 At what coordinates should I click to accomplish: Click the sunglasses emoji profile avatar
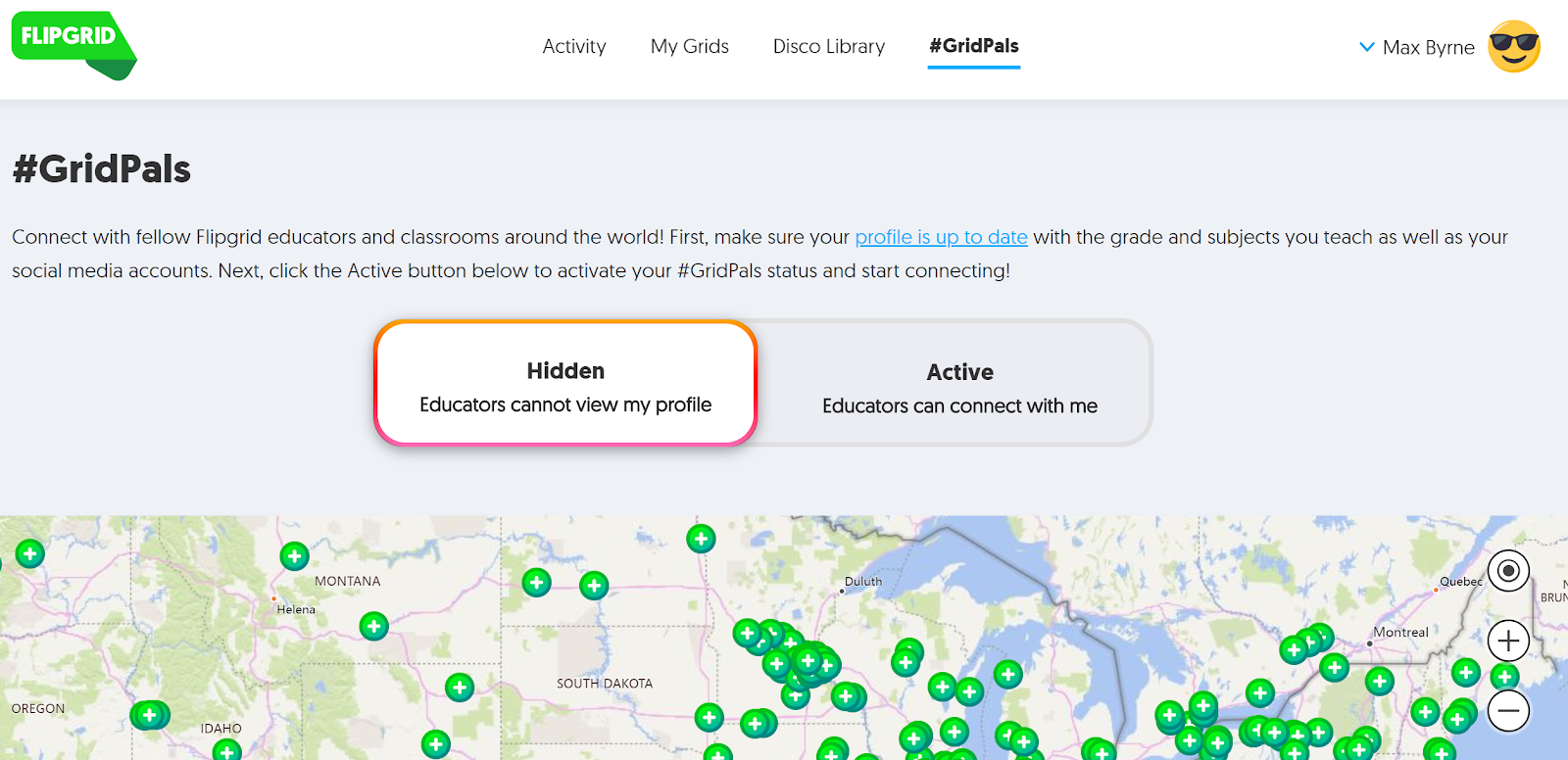tap(1513, 47)
